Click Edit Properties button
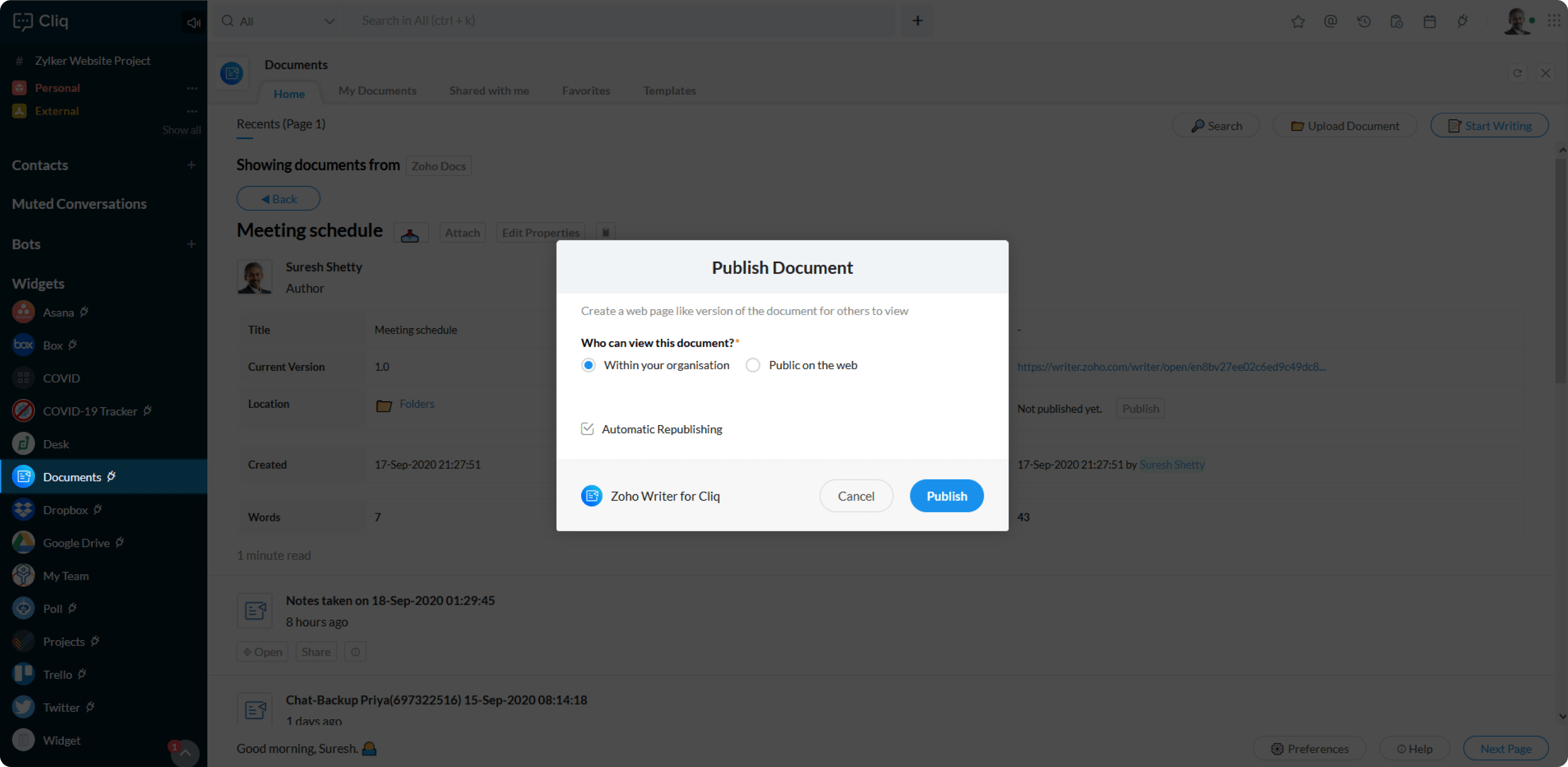Screen dimensions: 1568x767 click(541, 233)
